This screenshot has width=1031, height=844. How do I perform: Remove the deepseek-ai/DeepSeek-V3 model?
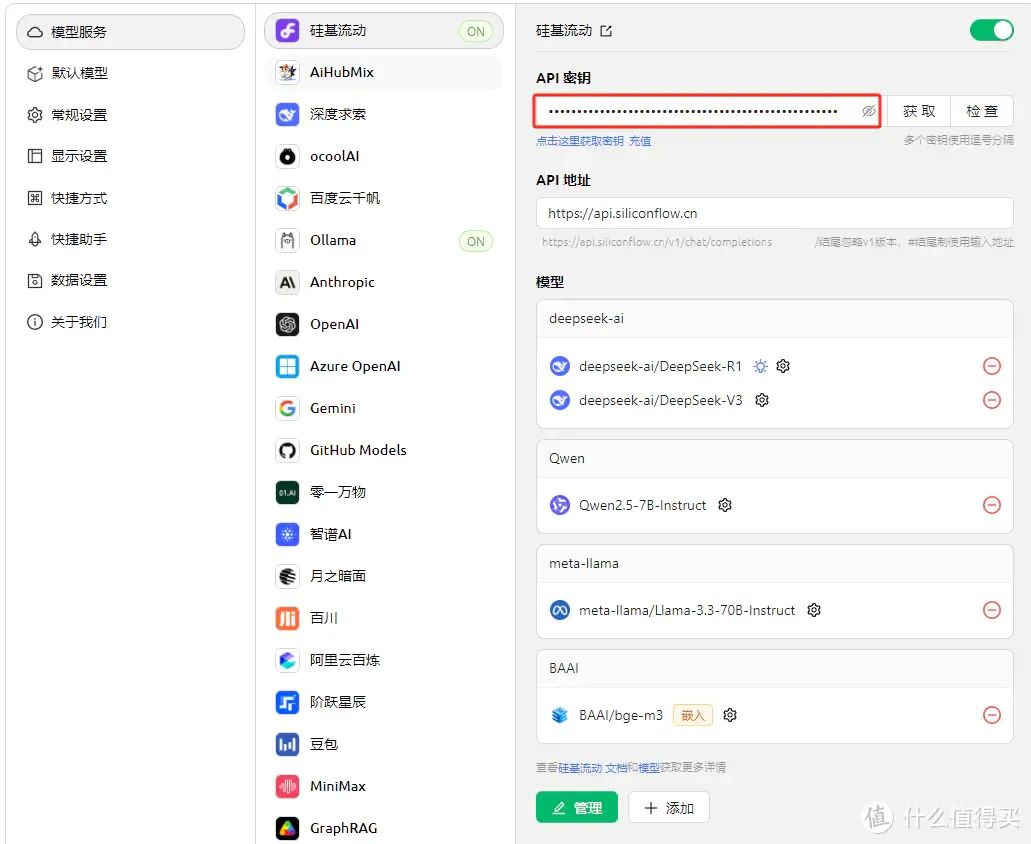click(x=992, y=400)
